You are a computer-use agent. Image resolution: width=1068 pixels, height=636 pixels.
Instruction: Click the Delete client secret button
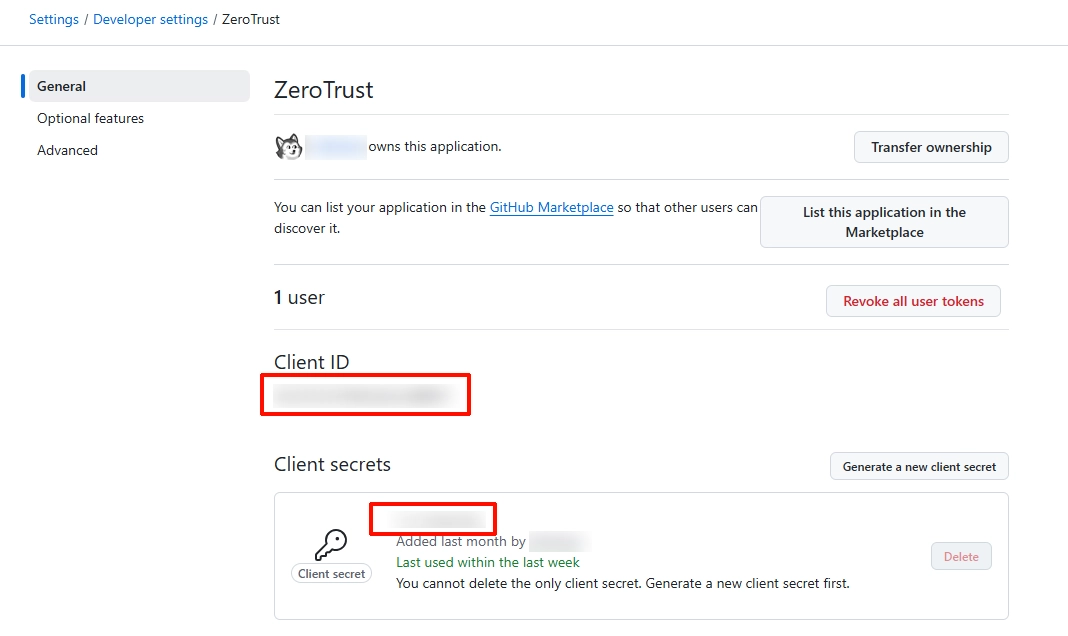961,556
